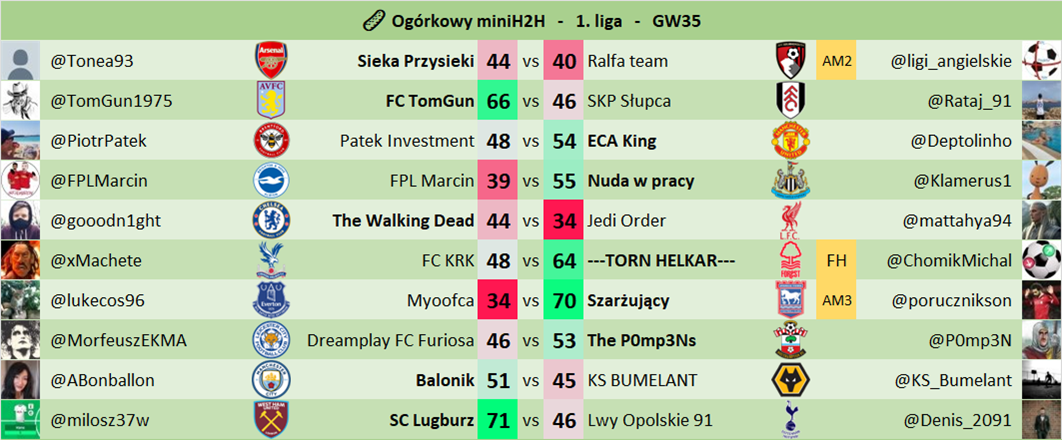Click the West Ham club crest
This screenshot has width=1062, height=440.
click(x=271, y=420)
